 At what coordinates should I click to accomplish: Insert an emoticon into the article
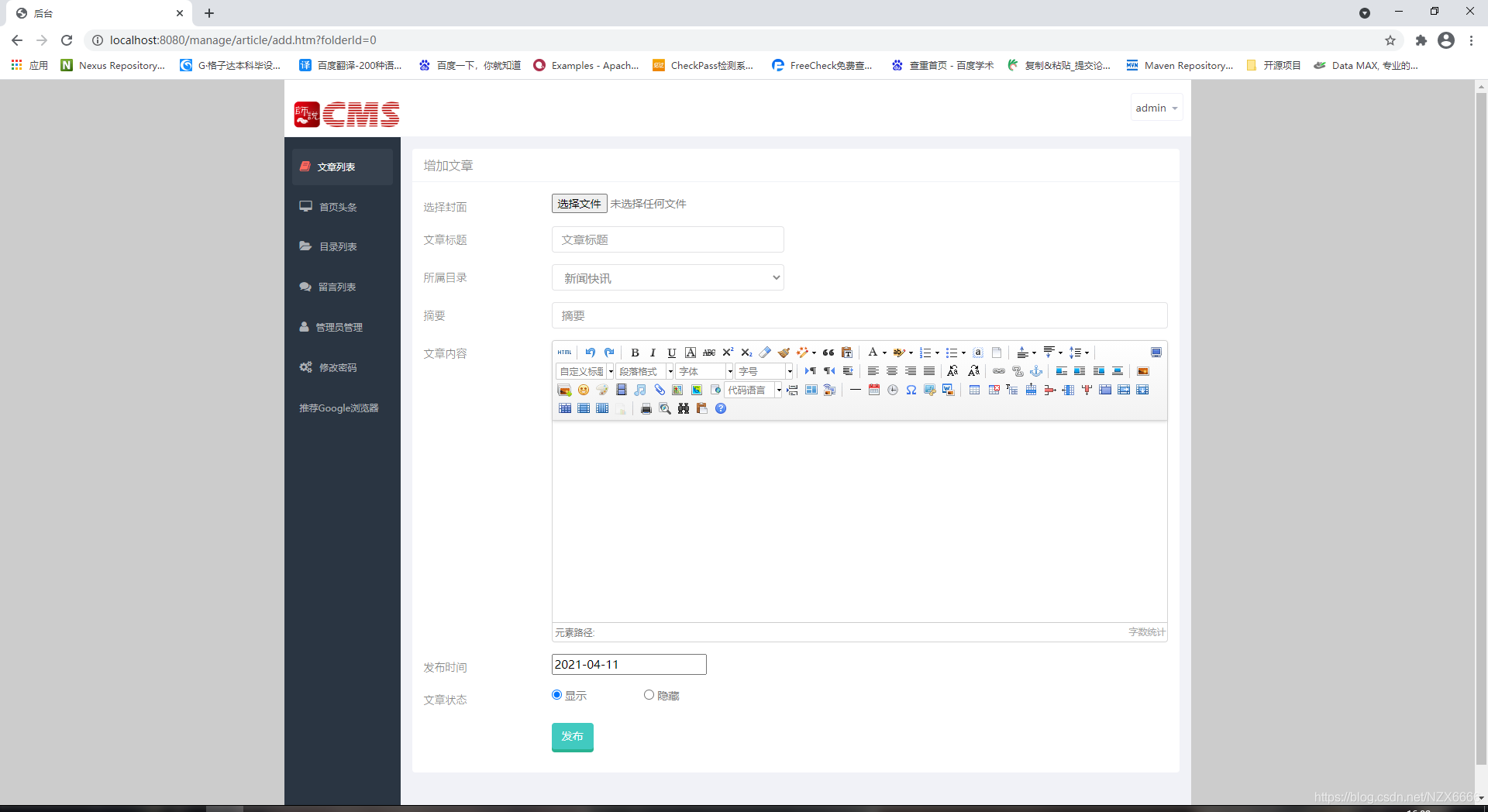584,390
